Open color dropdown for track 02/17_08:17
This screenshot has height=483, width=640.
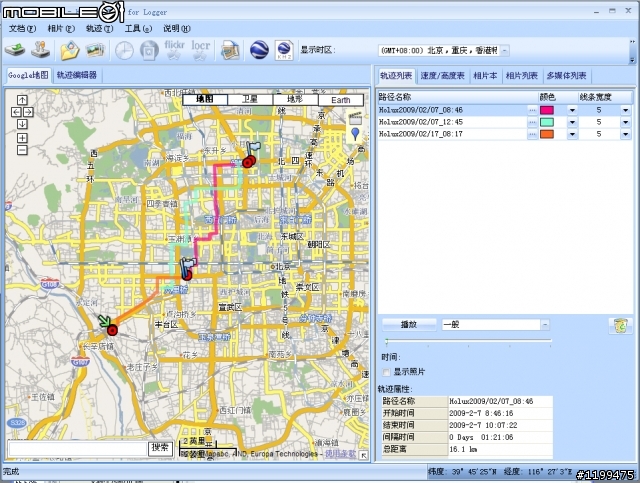click(x=572, y=134)
